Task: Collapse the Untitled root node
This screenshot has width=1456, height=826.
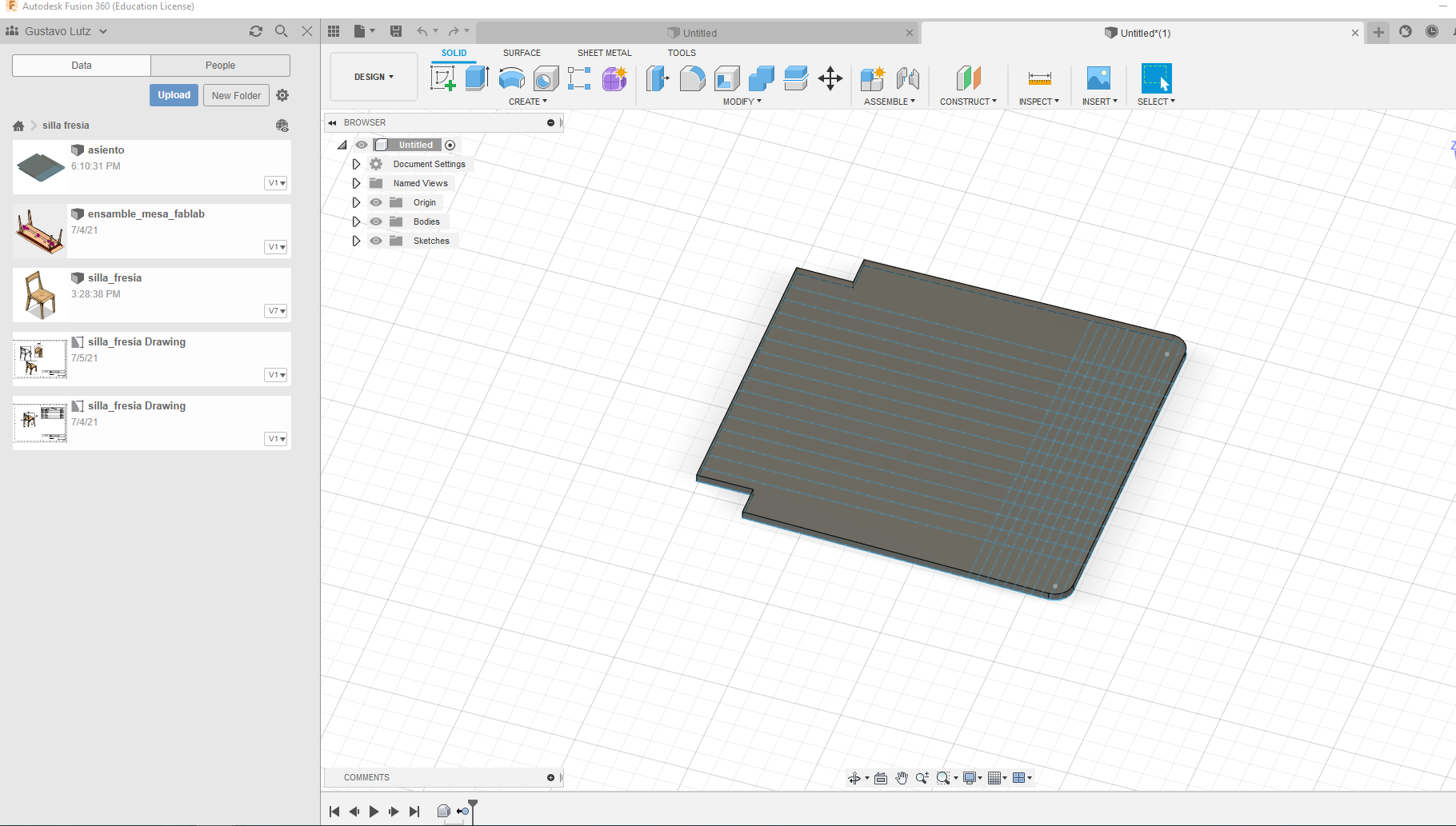Action: coord(342,145)
